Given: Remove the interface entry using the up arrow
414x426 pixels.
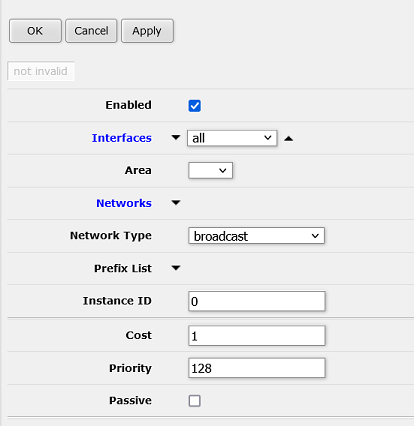Looking at the screenshot, I should click(289, 139).
